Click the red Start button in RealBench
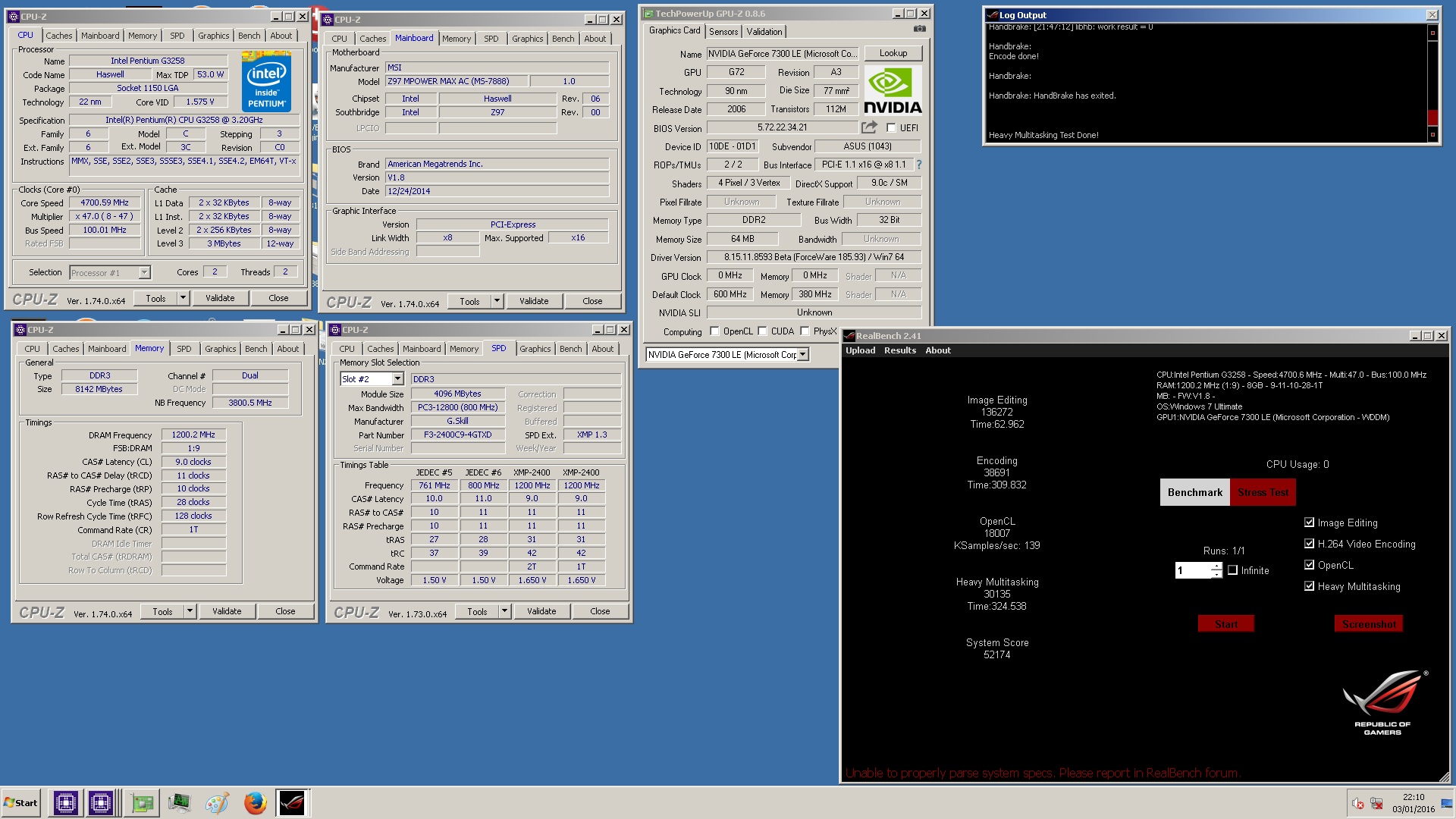Screen dimensions: 1456x819 (1226, 624)
